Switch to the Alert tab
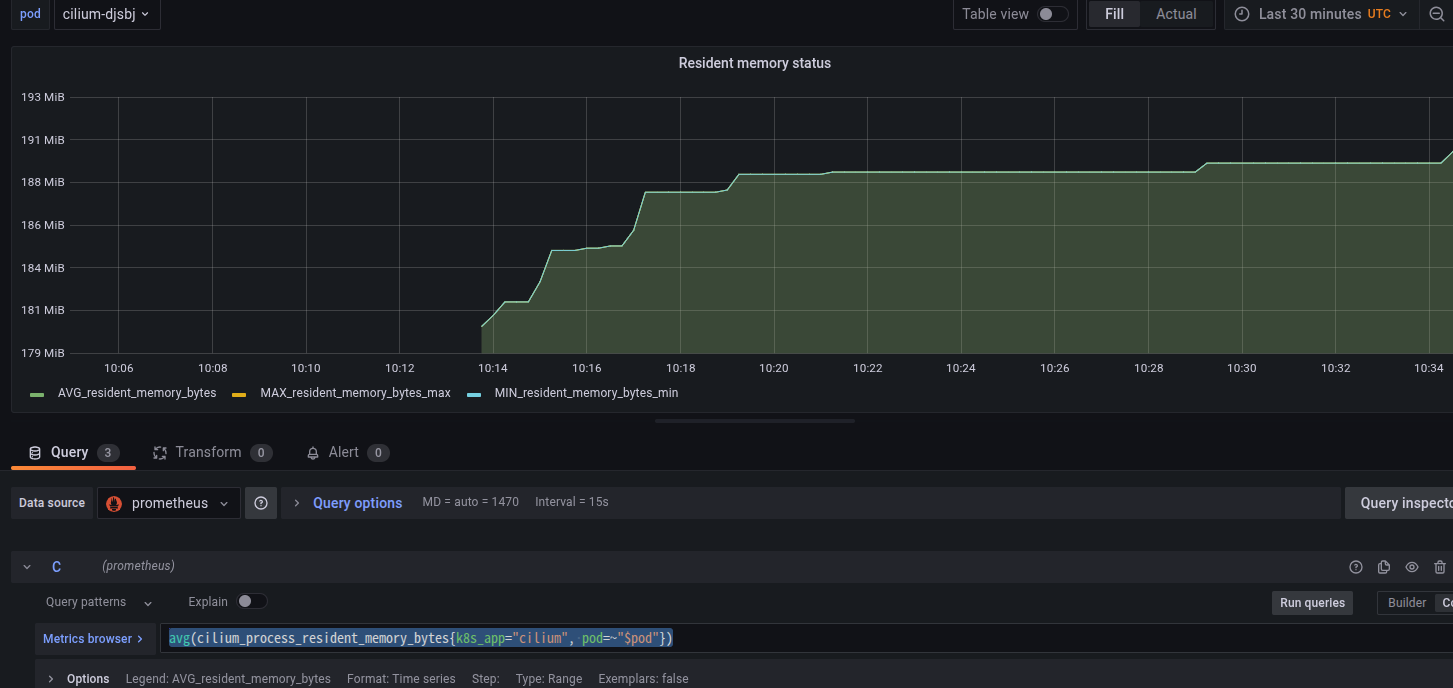The width and height of the screenshot is (1453, 688). tap(347, 453)
